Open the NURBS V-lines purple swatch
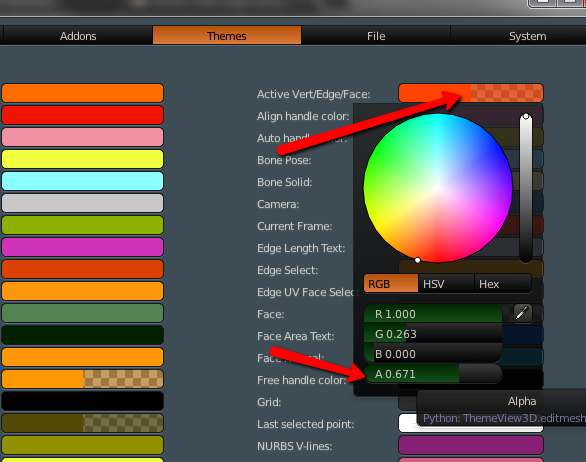Image resolution: width=586 pixels, height=462 pixels. click(471, 445)
